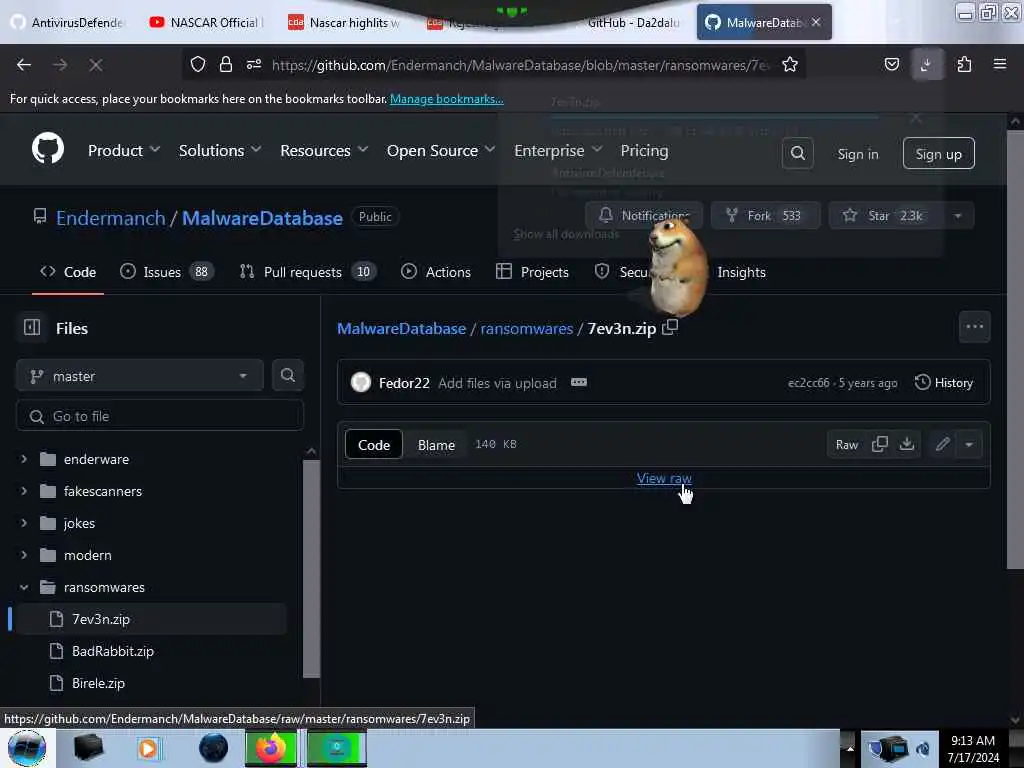Open the Projects tab
1024x768 pixels.
[x=532, y=272]
